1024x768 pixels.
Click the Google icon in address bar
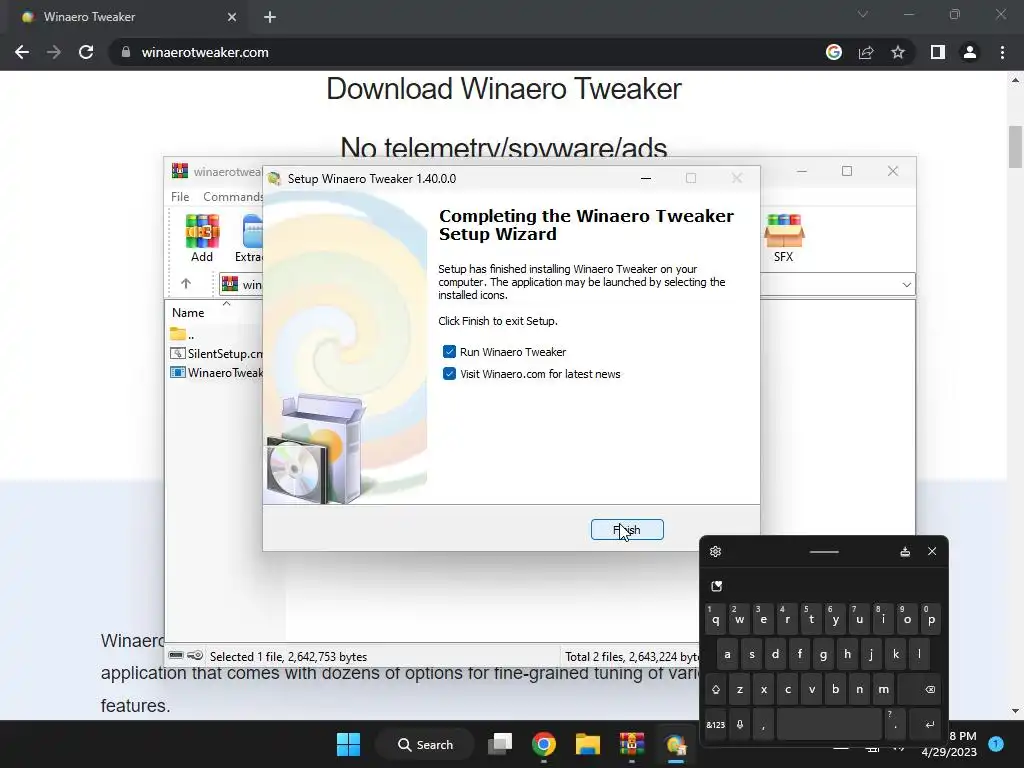click(x=834, y=52)
